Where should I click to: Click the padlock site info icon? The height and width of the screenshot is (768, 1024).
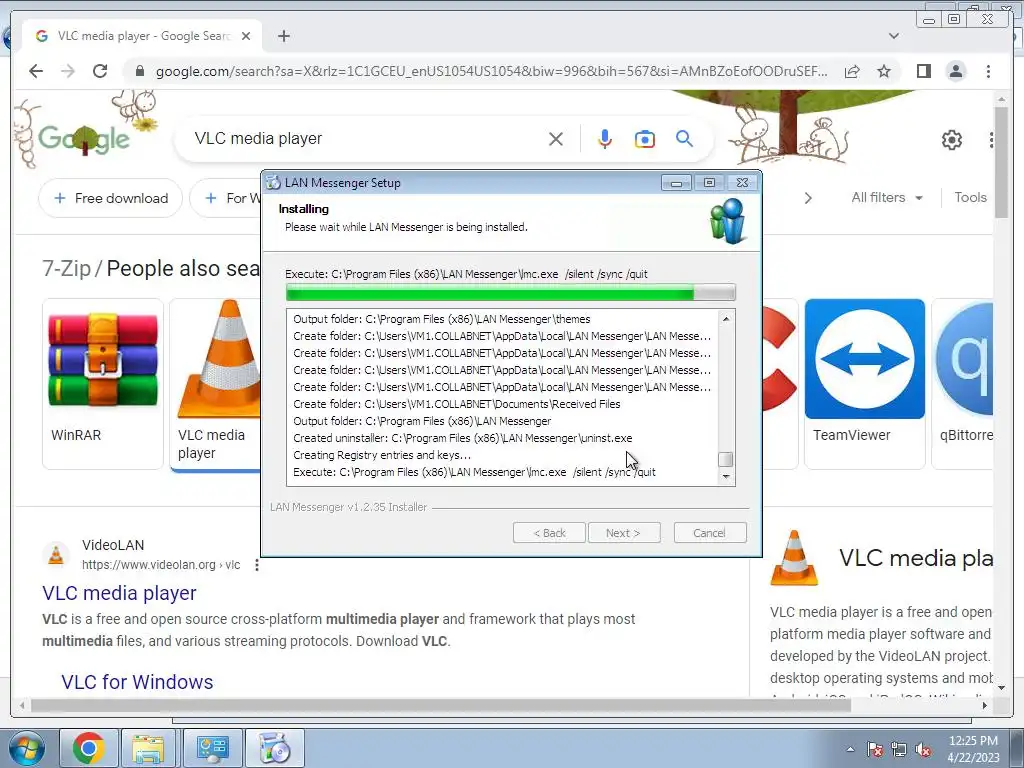(140, 71)
